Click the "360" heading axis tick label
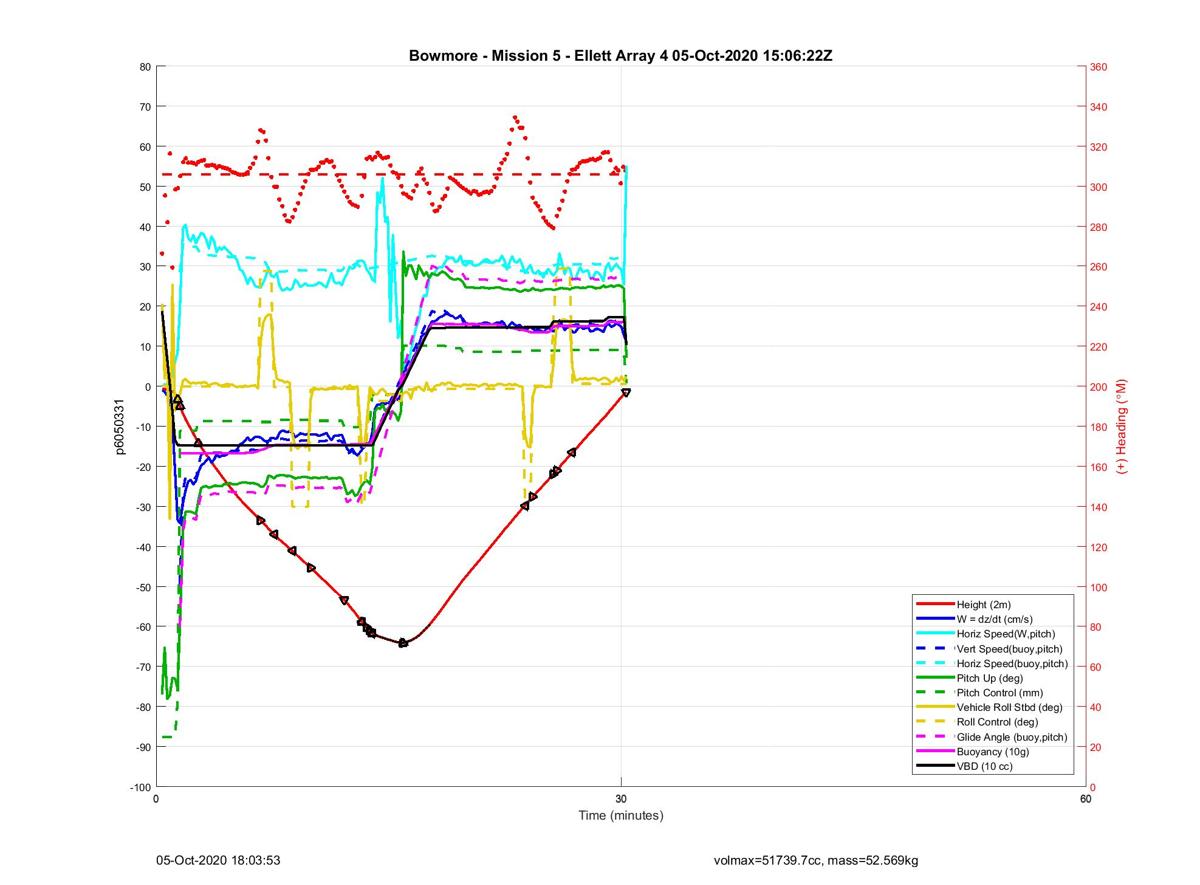 point(1099,67)
